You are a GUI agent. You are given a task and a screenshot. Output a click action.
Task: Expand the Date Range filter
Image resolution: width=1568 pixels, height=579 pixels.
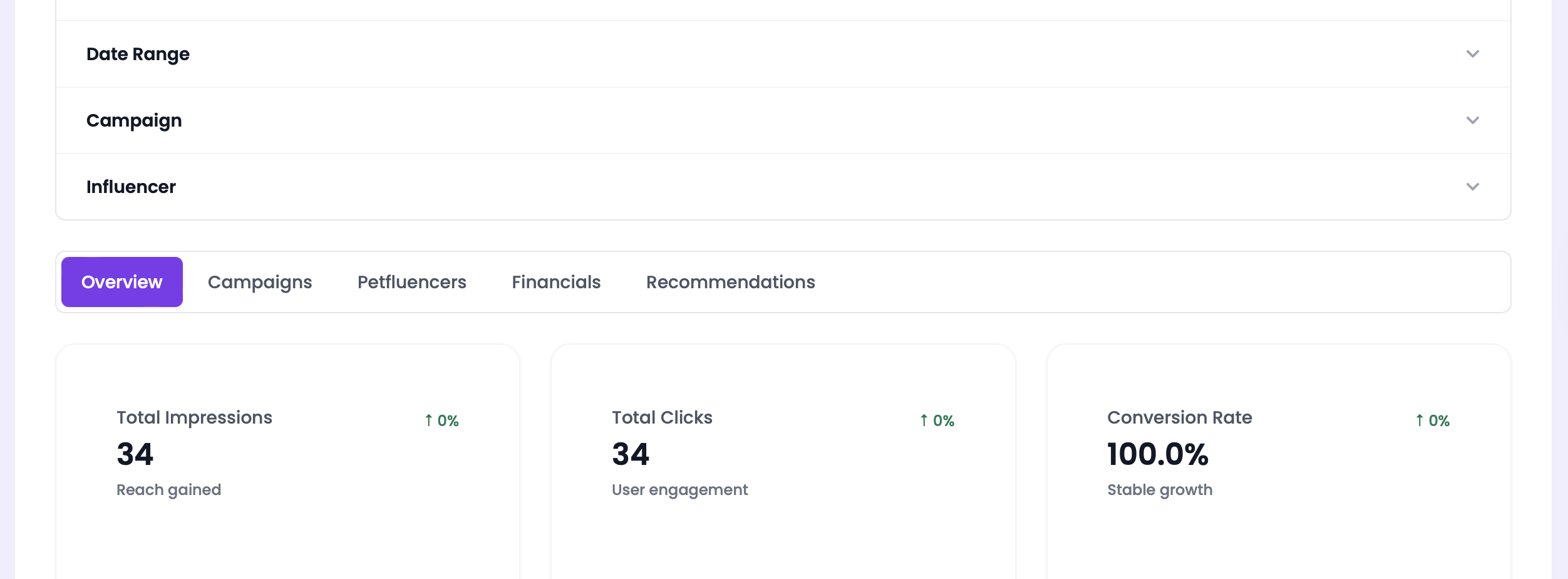click(138, 54)
